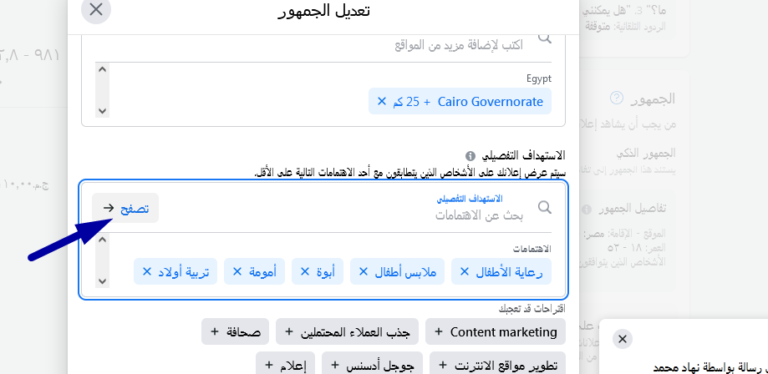Viewport: 768px width, 374px height.
Task: Add the صحافة suggestion chip
Action: click(235, 332)
